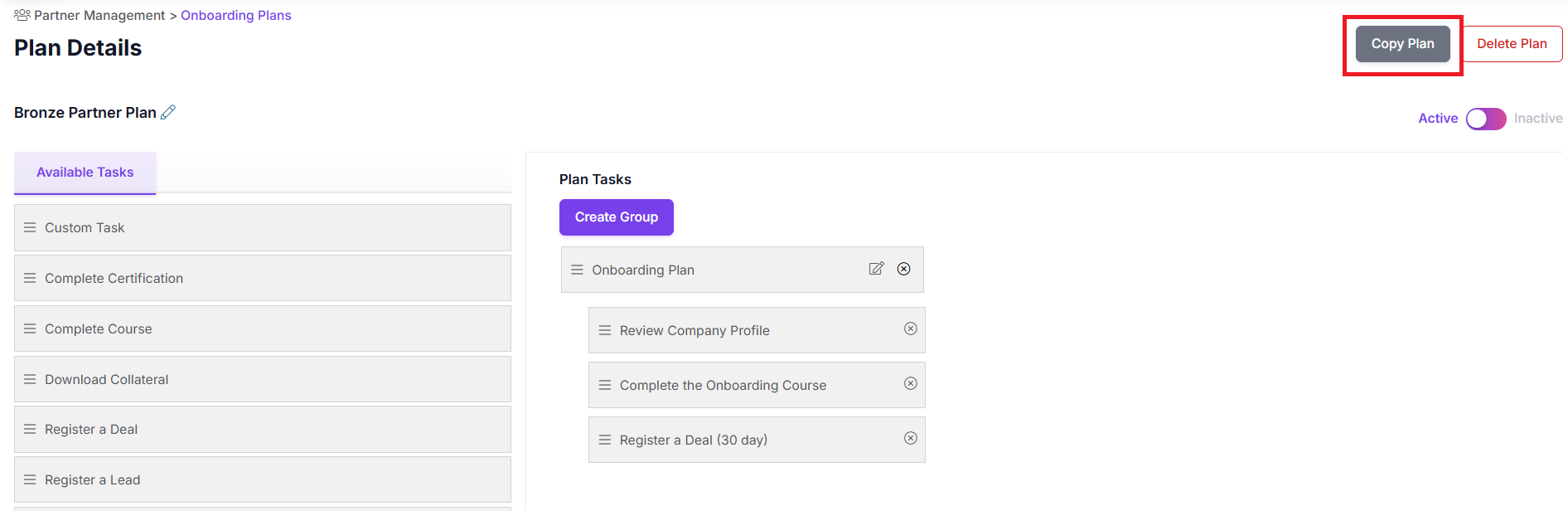Remove Register a Deal (30 day) task

[x=911, y=438]
